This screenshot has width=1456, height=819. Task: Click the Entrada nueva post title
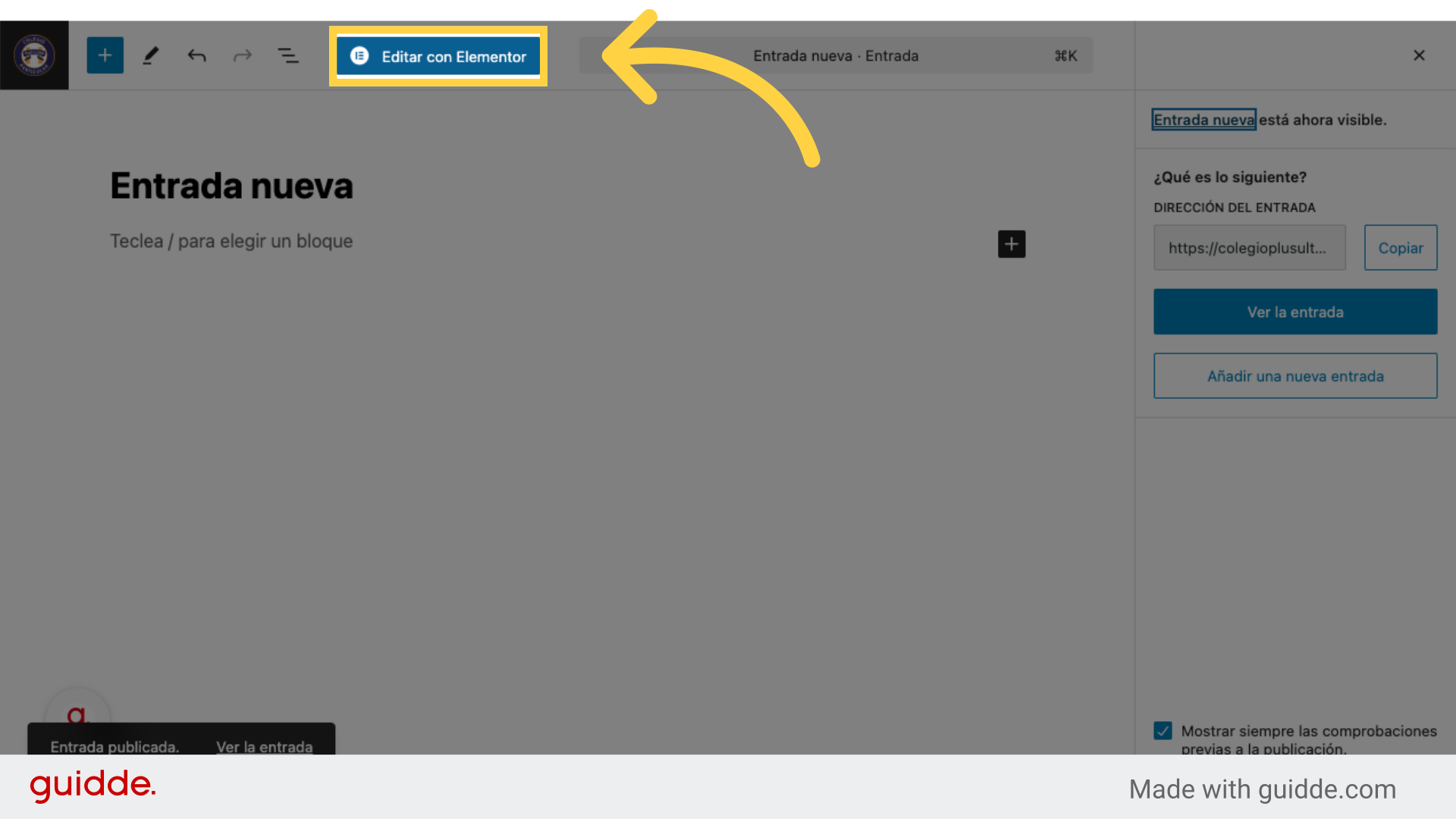pyautogui.click(x=231, y=186)
